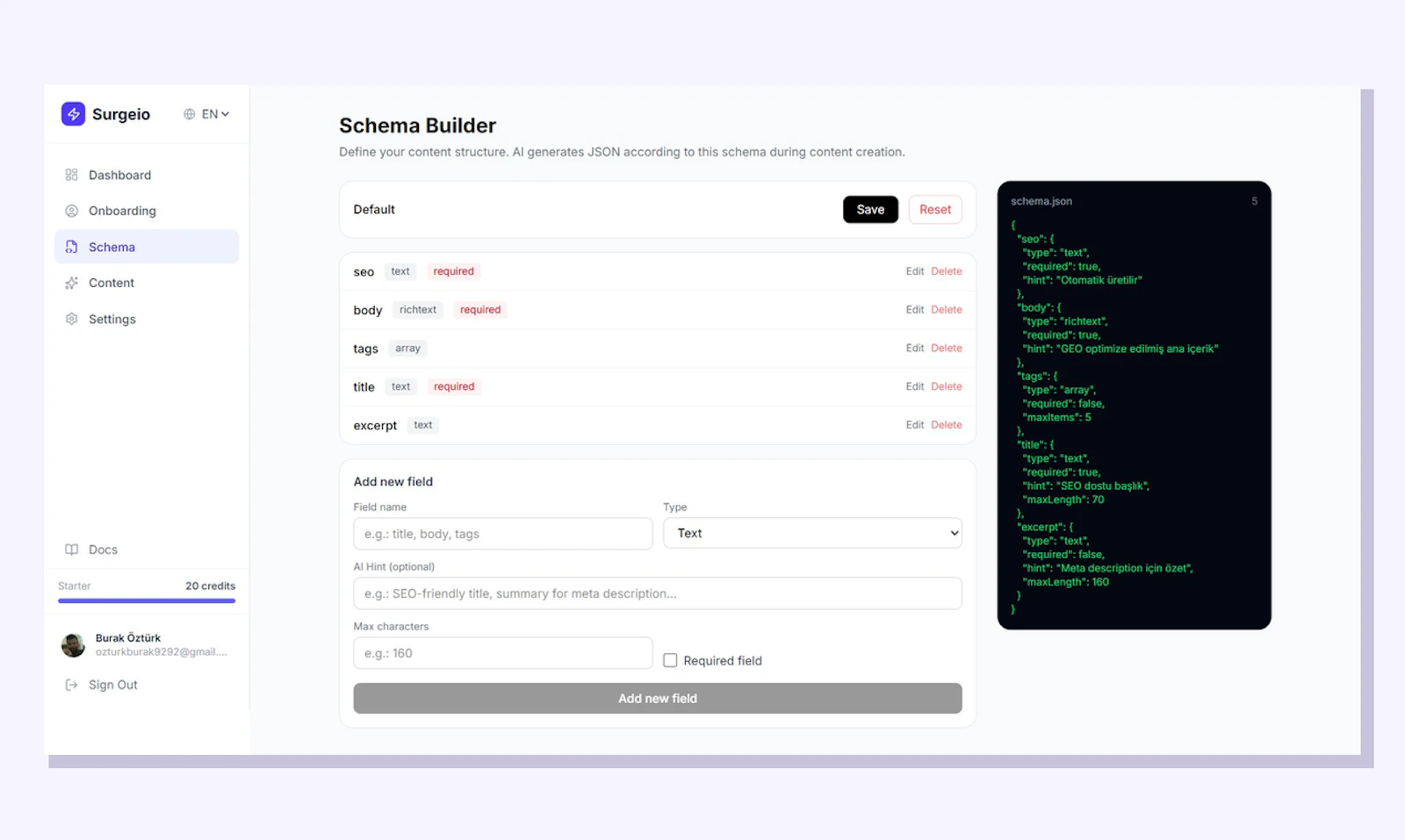
Task: Toggle the Required field checkbox
Action: [x=670, y=660]
